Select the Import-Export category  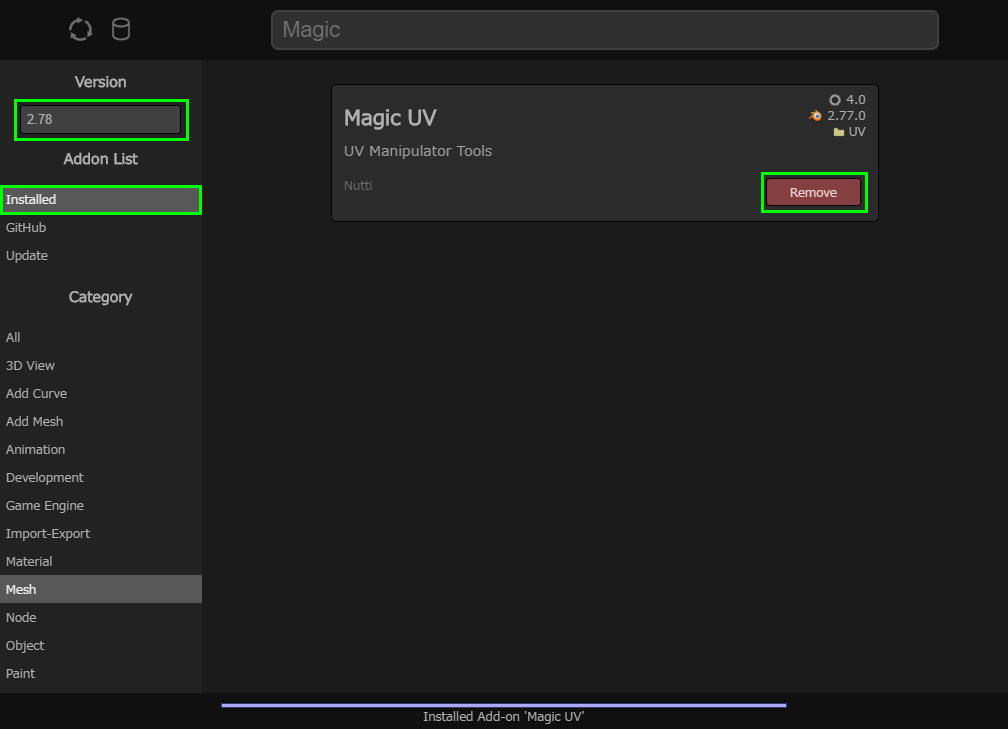tap(101, 534)
